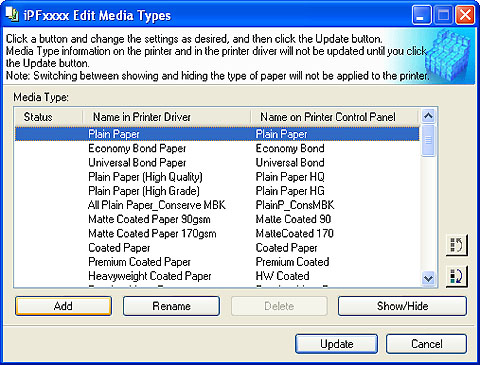480x365 pixels.
Task: Minimize the Edit Media Types window
Action: pyautogui.click(x=421, y=15)
